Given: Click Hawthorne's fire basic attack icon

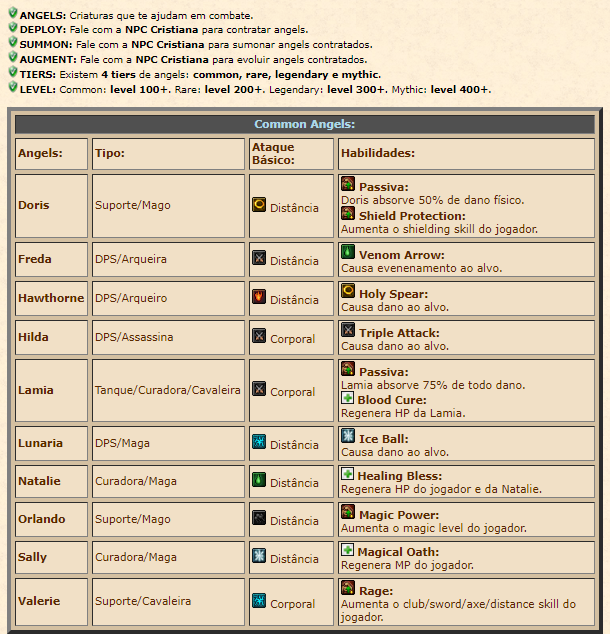Looking at the screenshot, I should click(x=259, y=296).
